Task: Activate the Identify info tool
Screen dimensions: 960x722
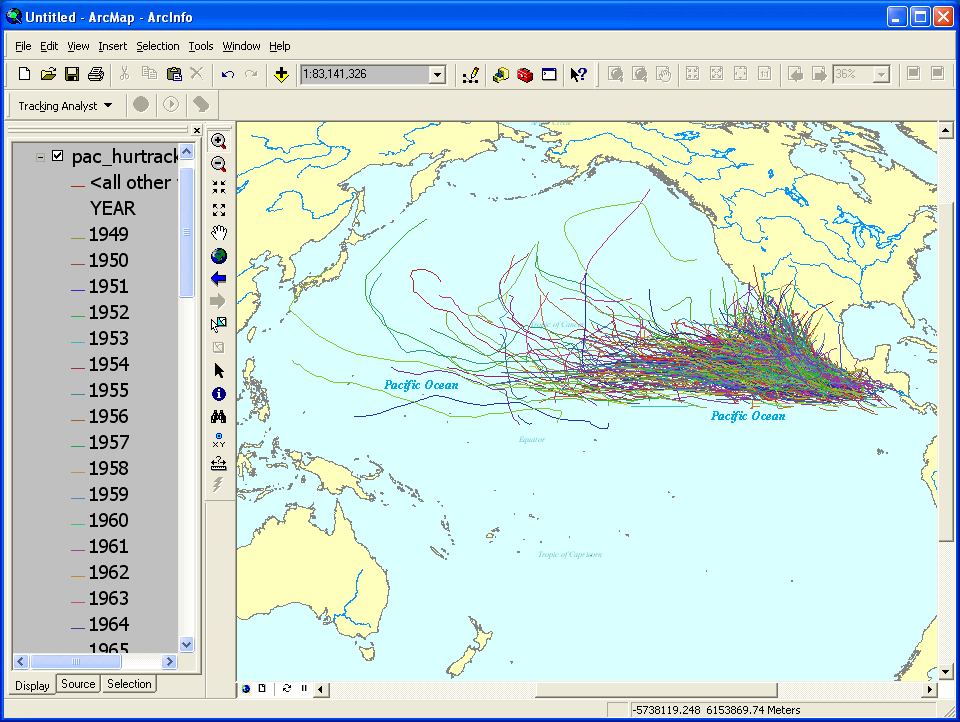Action: (x=219, y=394)
